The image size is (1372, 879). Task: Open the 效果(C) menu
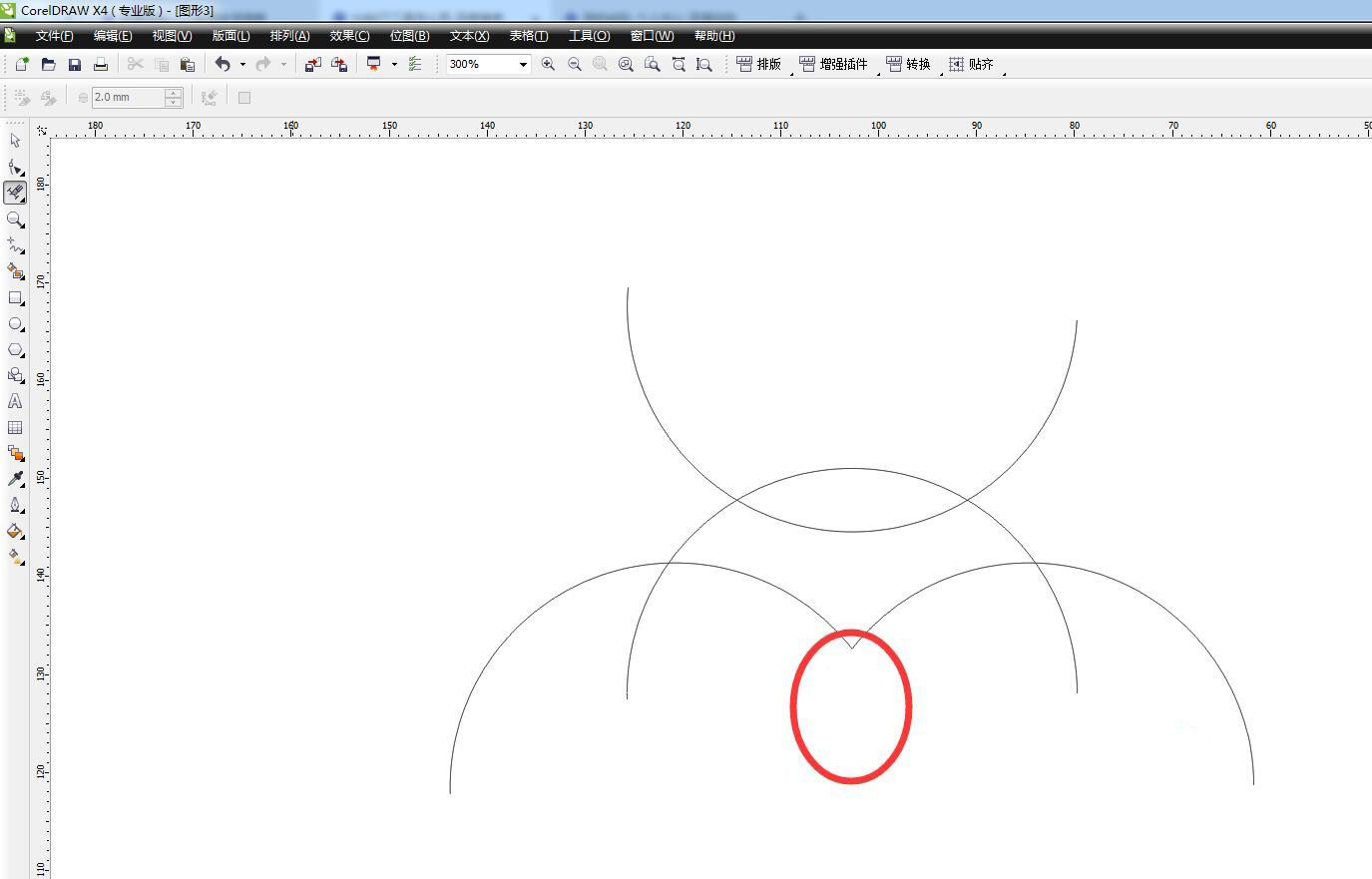pyautogui.click(x=349, y=36)
